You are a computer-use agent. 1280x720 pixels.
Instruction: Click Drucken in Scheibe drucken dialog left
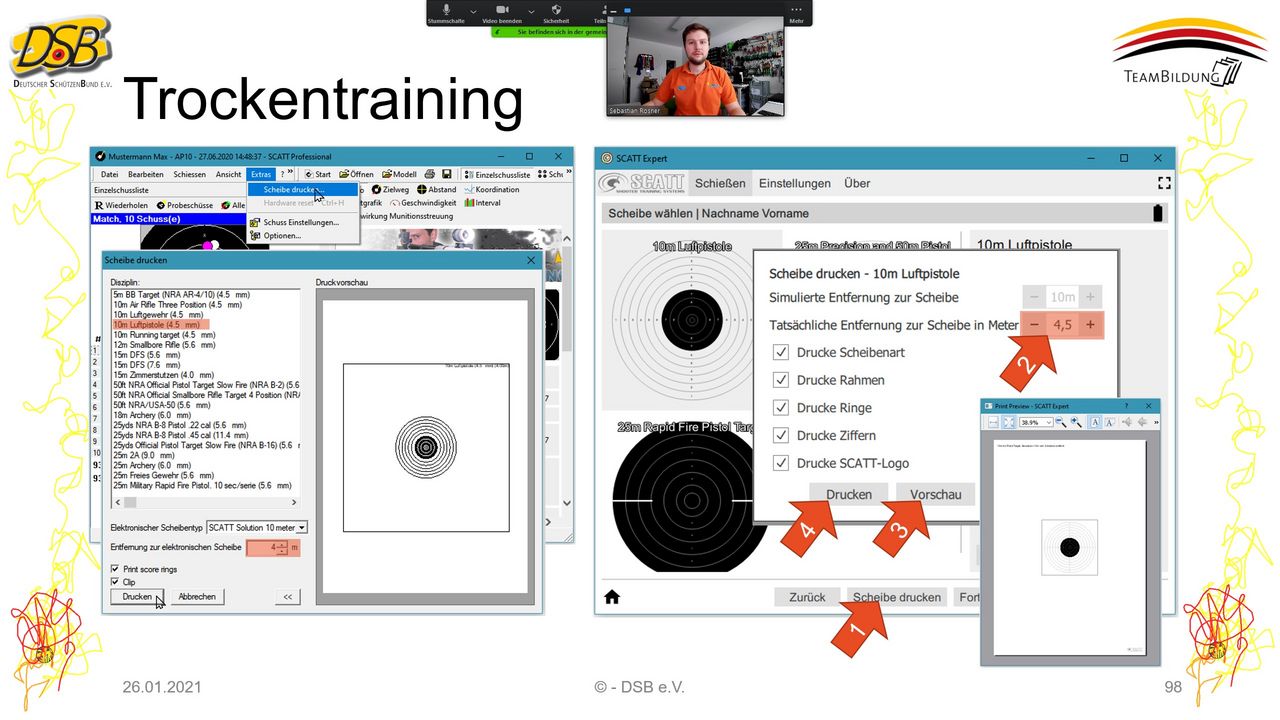pyautogui.click(x=137, y=597)
